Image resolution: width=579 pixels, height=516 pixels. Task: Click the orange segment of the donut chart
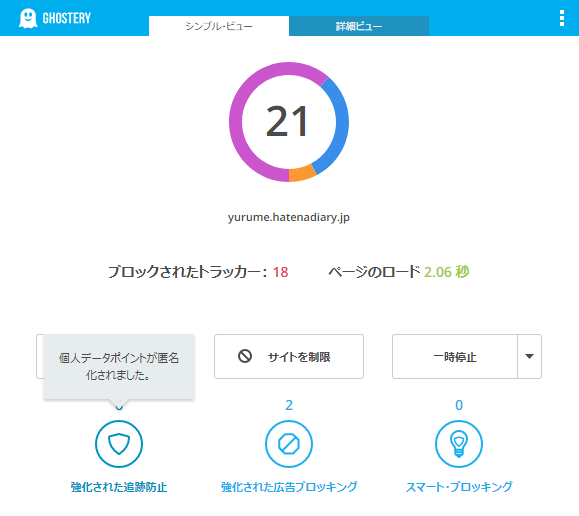301,174
